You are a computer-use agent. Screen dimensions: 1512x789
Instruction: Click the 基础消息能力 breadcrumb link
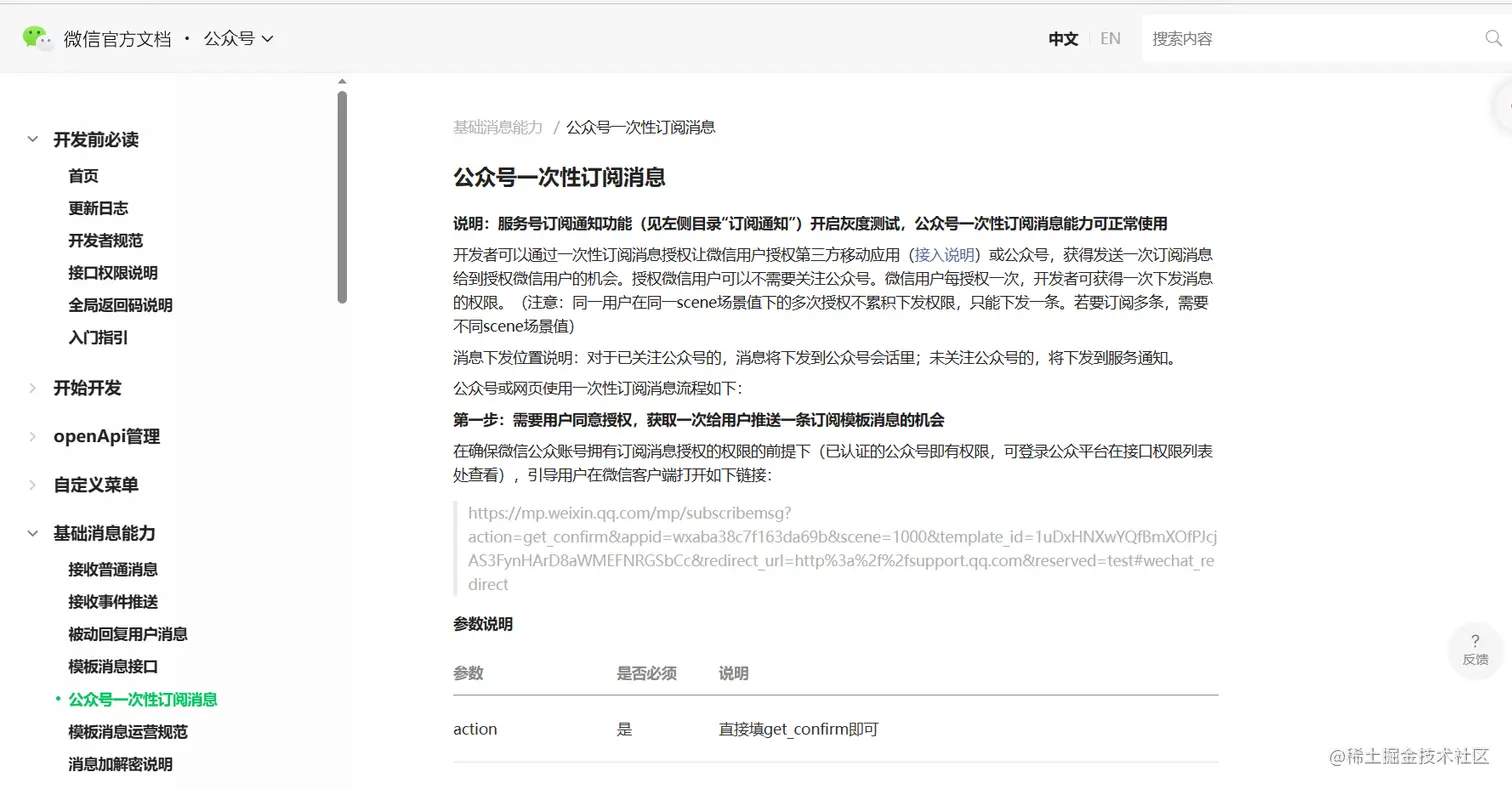click(498, 127)
